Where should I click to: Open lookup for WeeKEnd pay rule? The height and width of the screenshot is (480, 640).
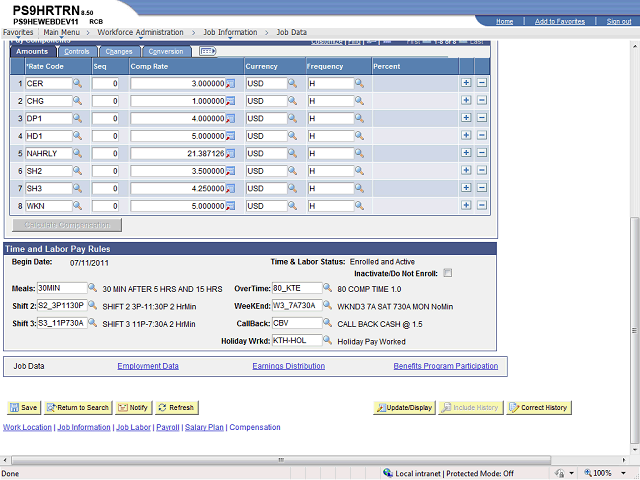(x=327, y=305)
